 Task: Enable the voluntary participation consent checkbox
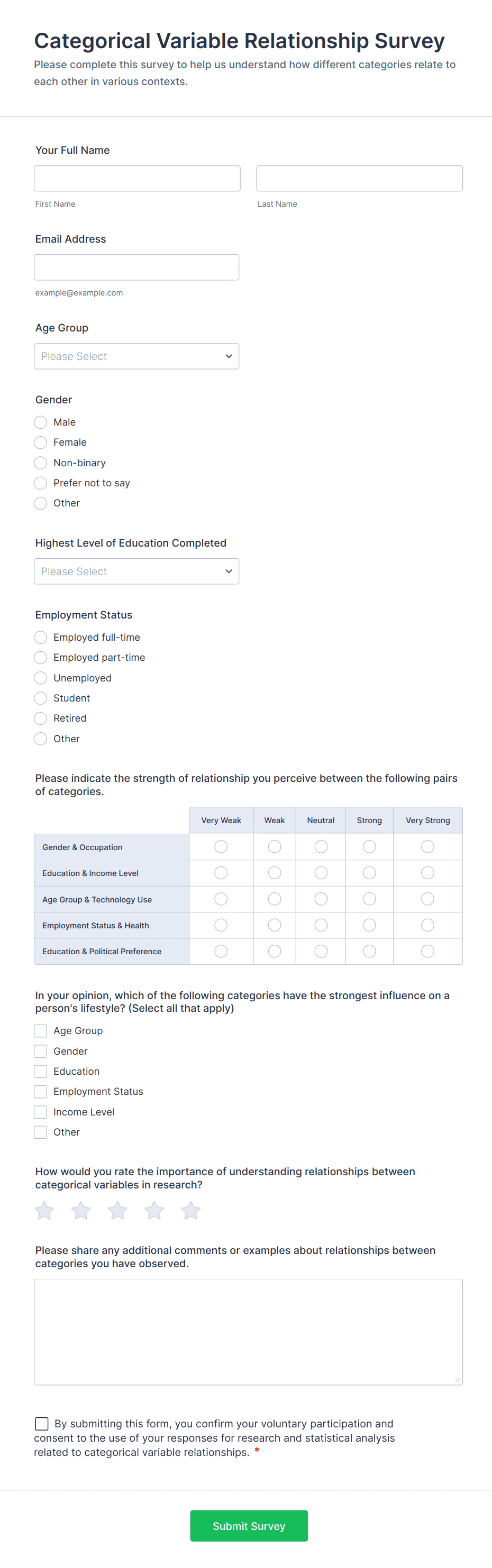41,1423
